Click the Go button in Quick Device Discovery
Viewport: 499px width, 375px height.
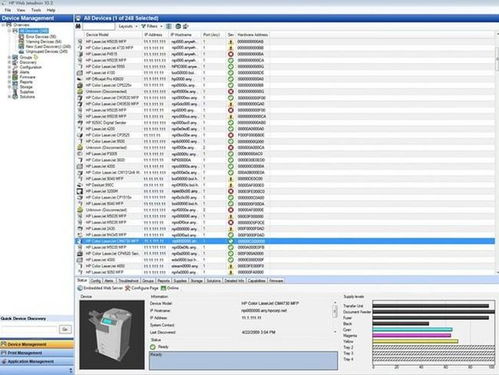point(65,329)
